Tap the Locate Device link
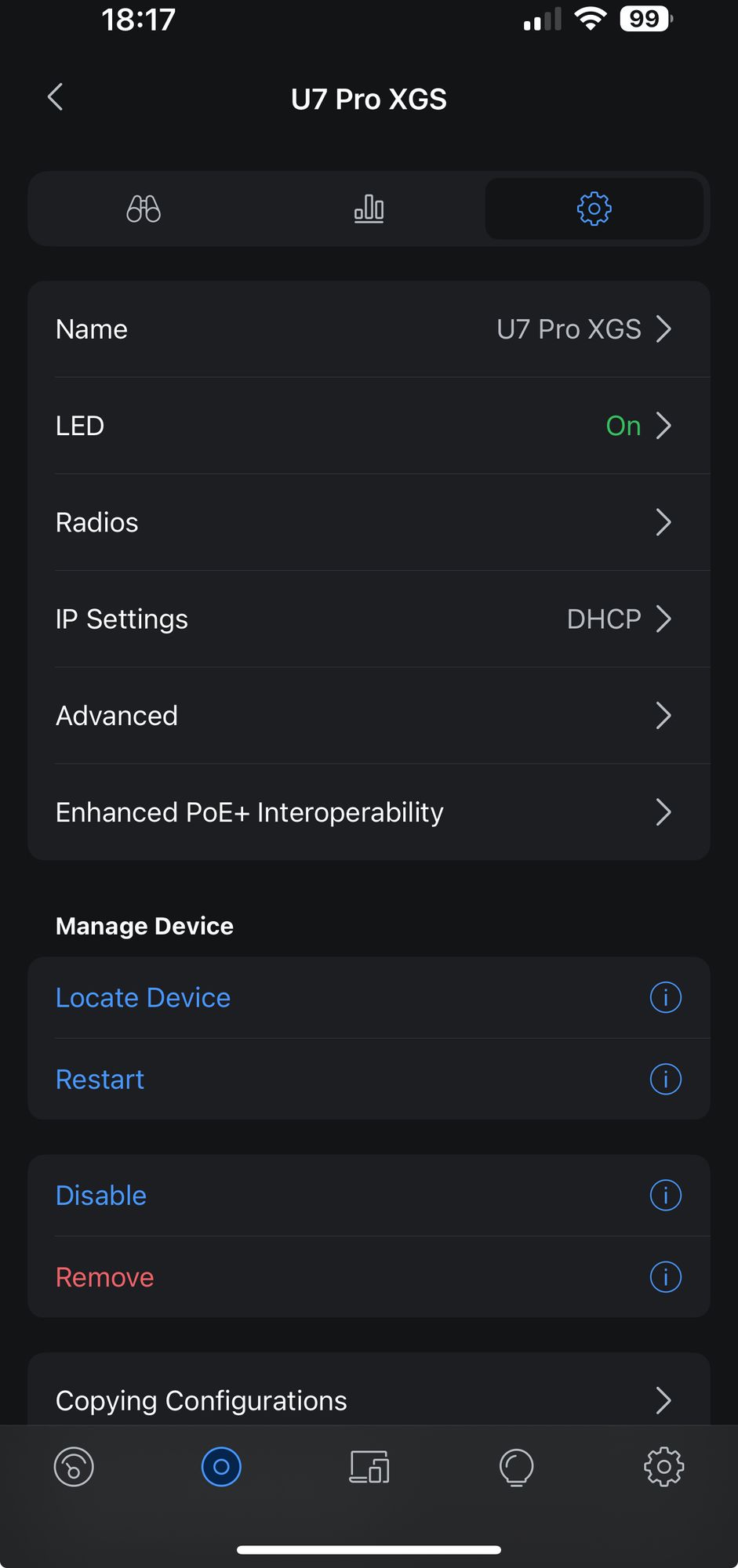The image size is (738, 1568). point(144,998)
